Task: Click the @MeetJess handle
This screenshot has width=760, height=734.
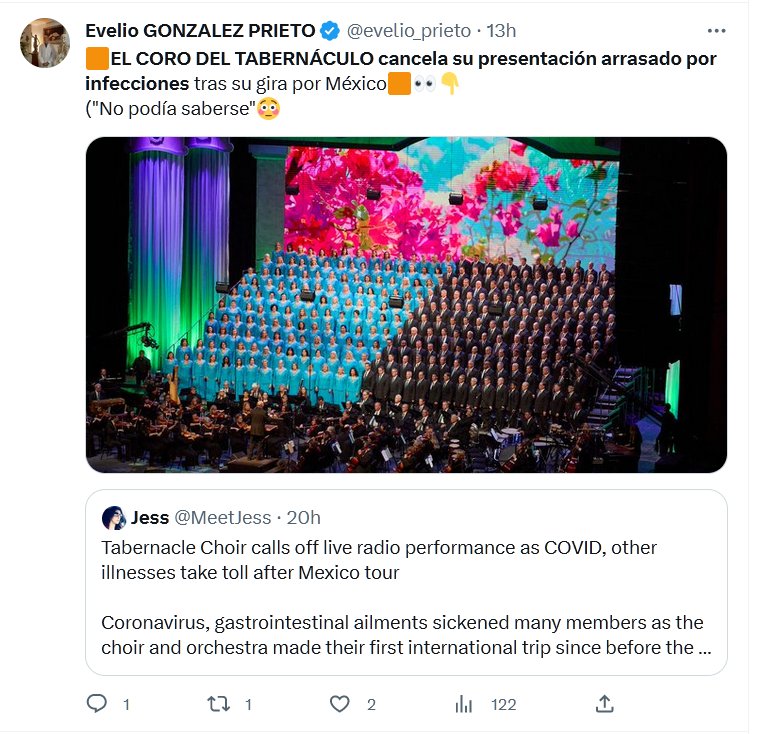Action: click(x=223, y=517)
